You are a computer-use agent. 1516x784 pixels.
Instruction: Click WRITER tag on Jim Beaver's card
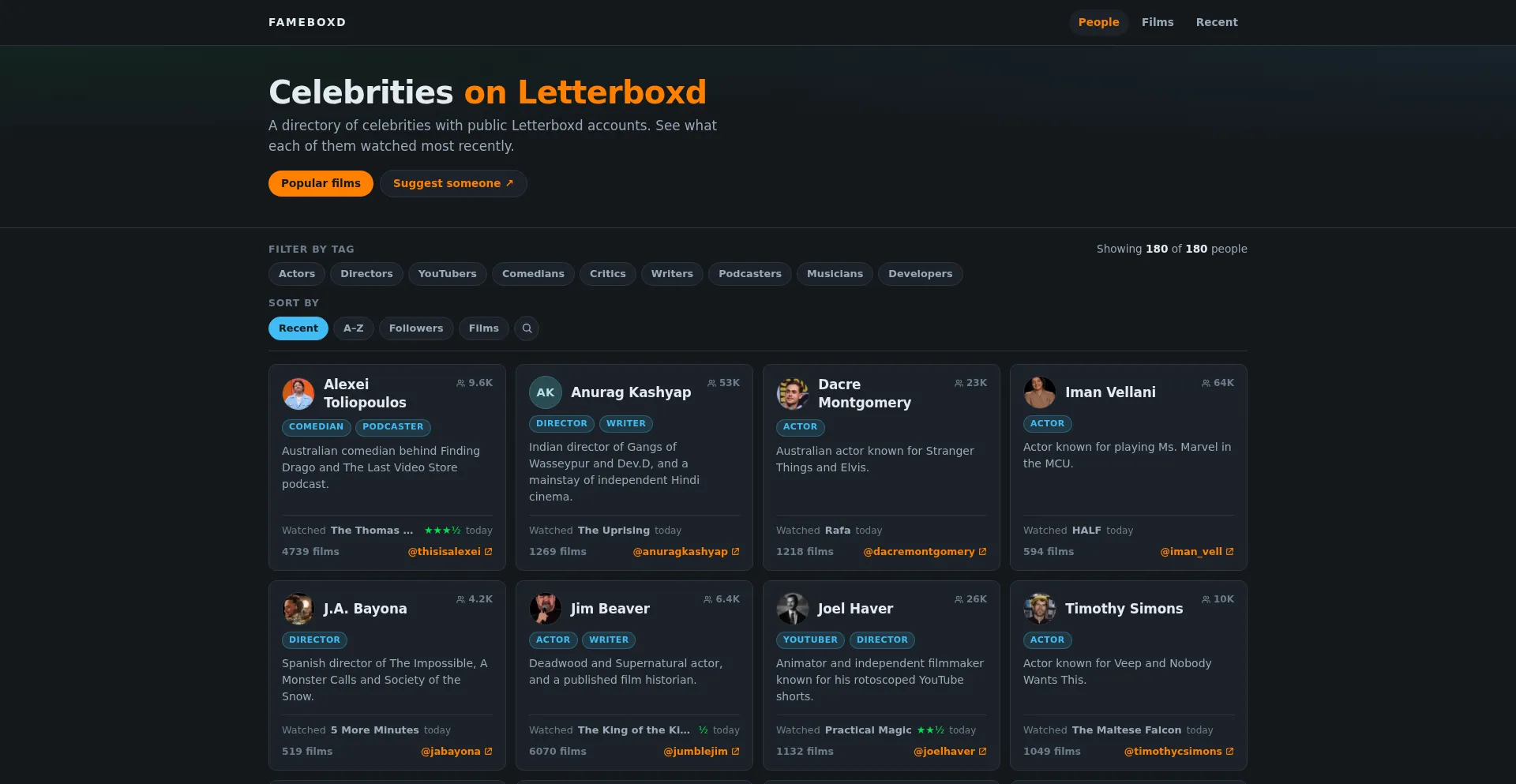(x=609, y=640)
